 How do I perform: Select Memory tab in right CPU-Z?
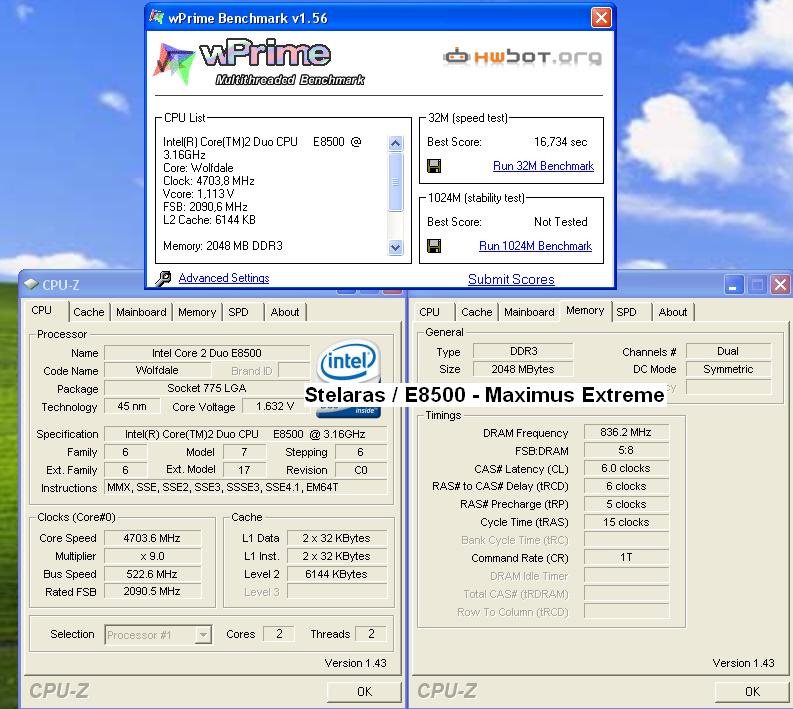coord(585,311)
